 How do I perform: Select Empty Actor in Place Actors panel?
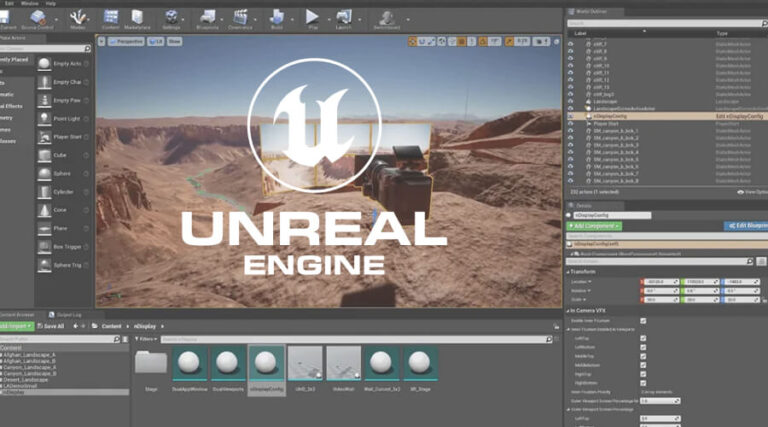pos(63,64)
